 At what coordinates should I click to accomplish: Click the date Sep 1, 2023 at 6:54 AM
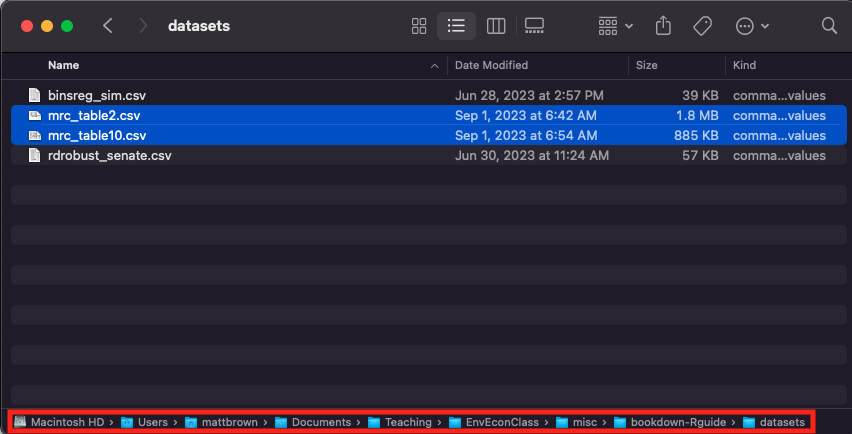pyautogui.click(x=526, y=135)
